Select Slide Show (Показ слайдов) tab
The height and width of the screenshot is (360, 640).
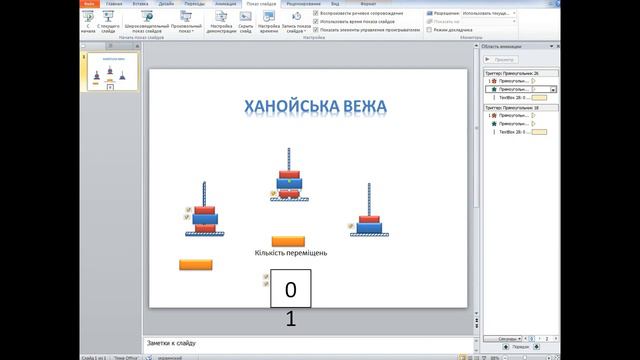(261, 4)
